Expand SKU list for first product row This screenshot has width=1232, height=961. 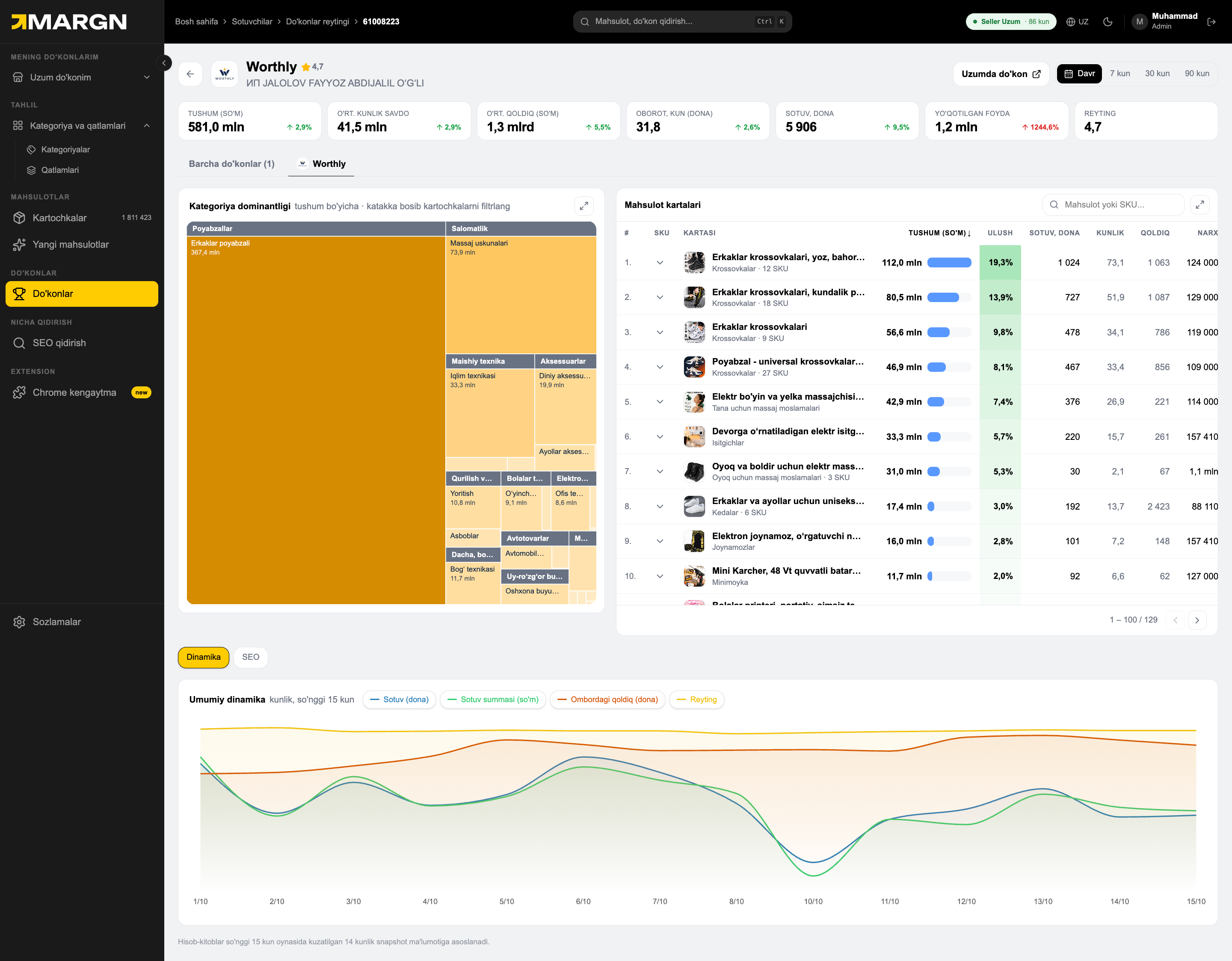coord(660,263)
